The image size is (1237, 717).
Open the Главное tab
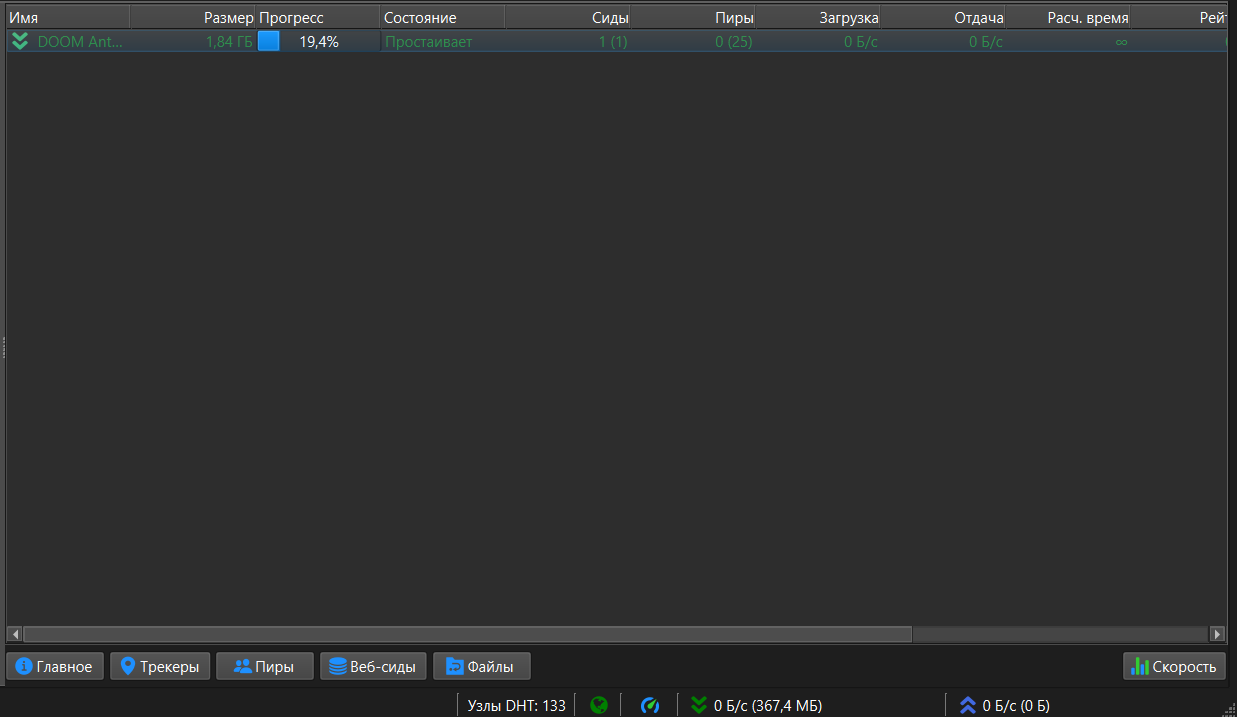(55, 666)
